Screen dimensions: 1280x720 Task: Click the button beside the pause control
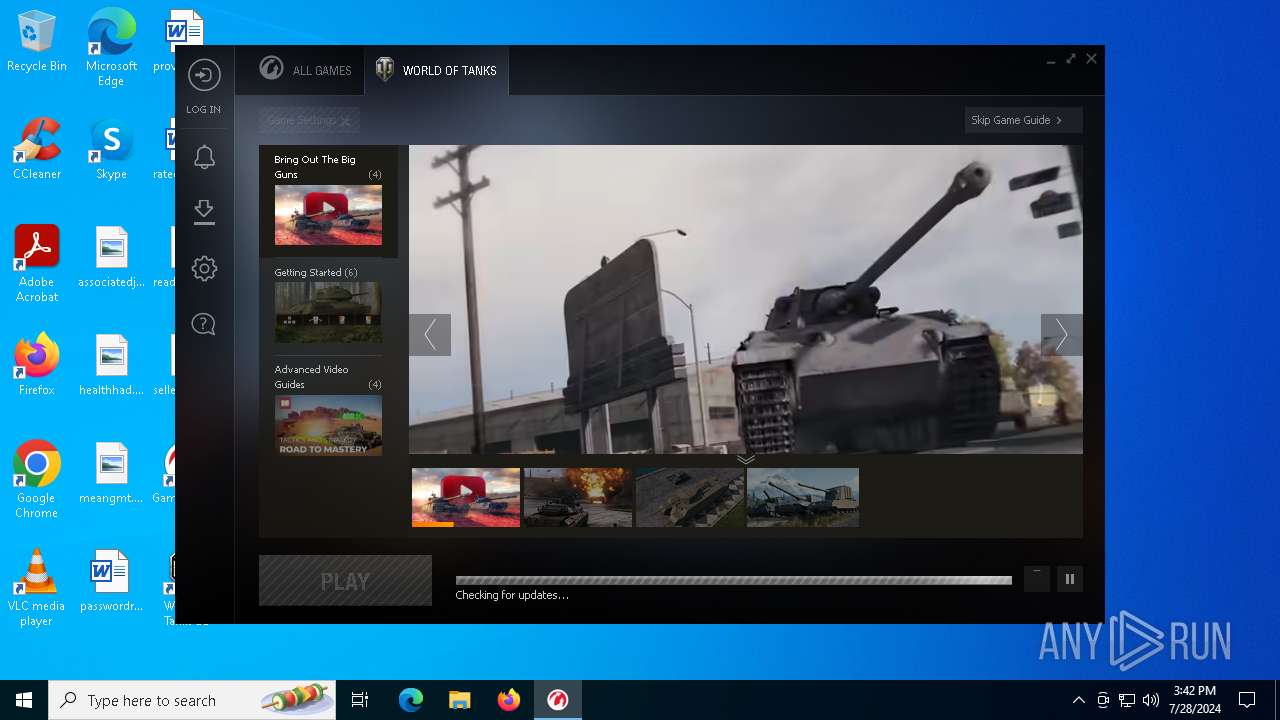click(x=1037, y=579)
